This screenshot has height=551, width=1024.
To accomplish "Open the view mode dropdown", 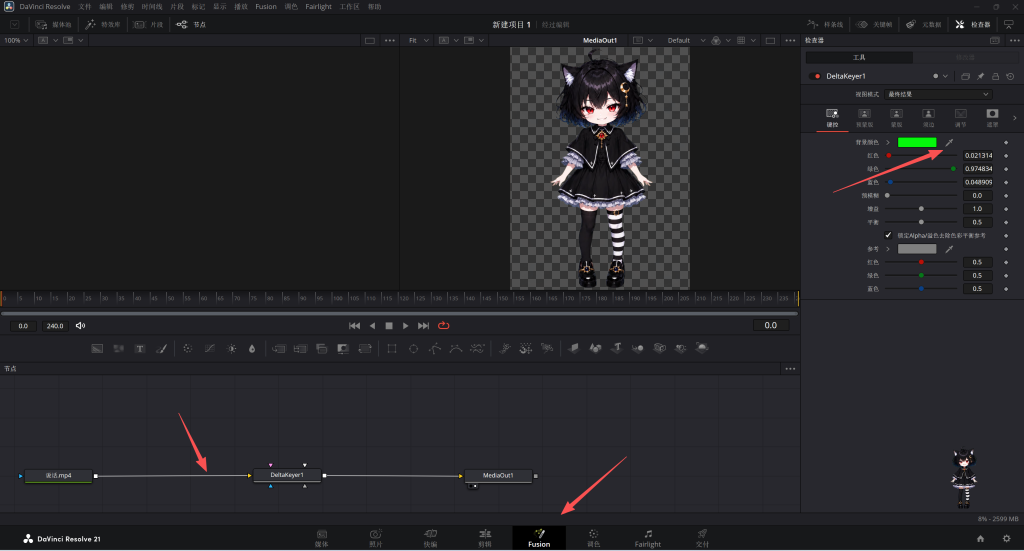I will [938, 95].
